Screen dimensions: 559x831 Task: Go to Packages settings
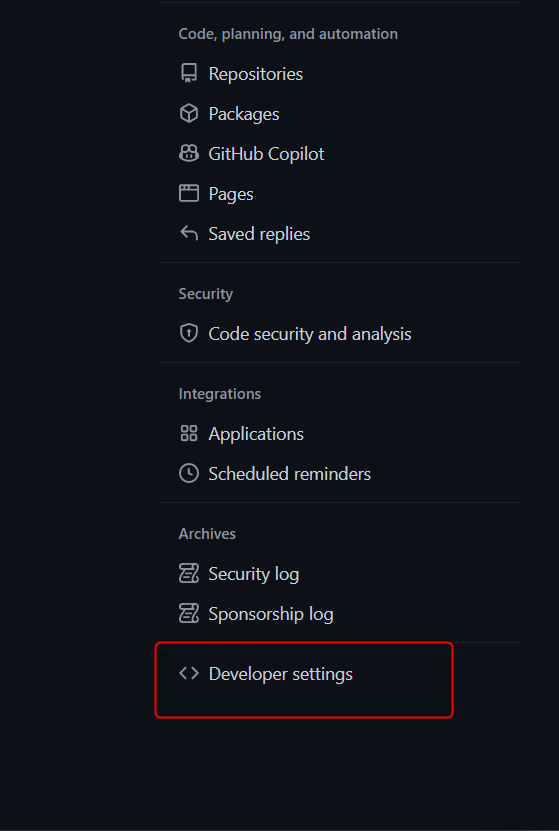coord(244,114)
